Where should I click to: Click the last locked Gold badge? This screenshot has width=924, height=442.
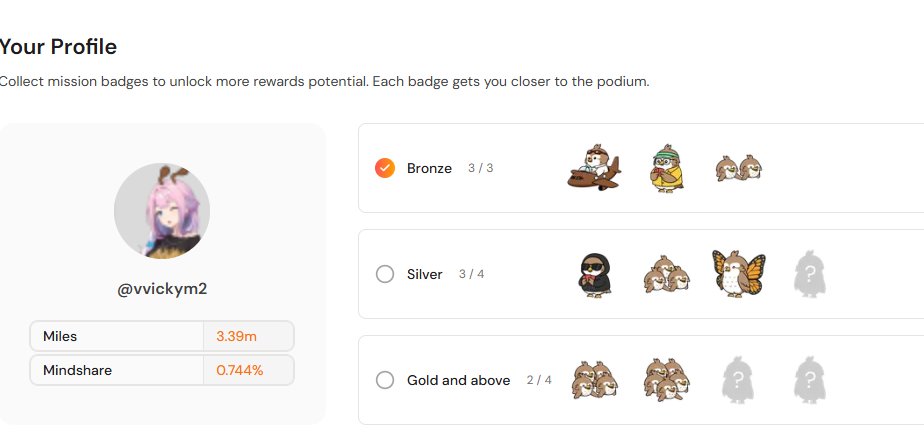[x=809, y=380]
